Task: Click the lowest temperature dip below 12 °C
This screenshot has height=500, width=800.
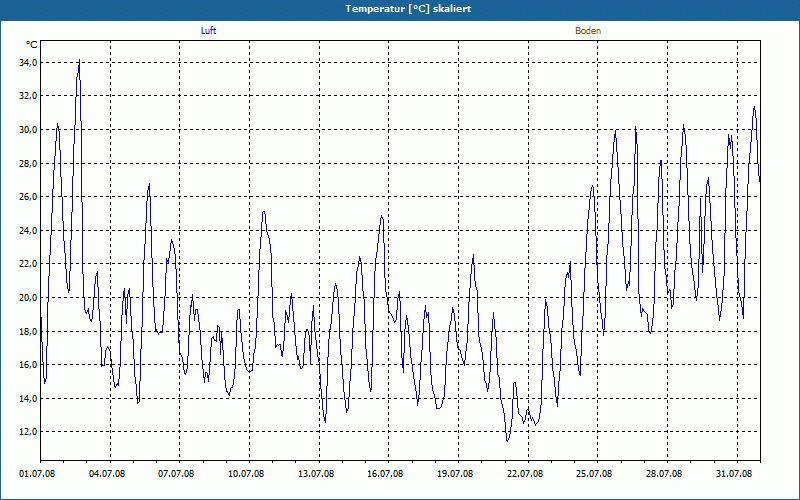Action: [x=507, y=440]
